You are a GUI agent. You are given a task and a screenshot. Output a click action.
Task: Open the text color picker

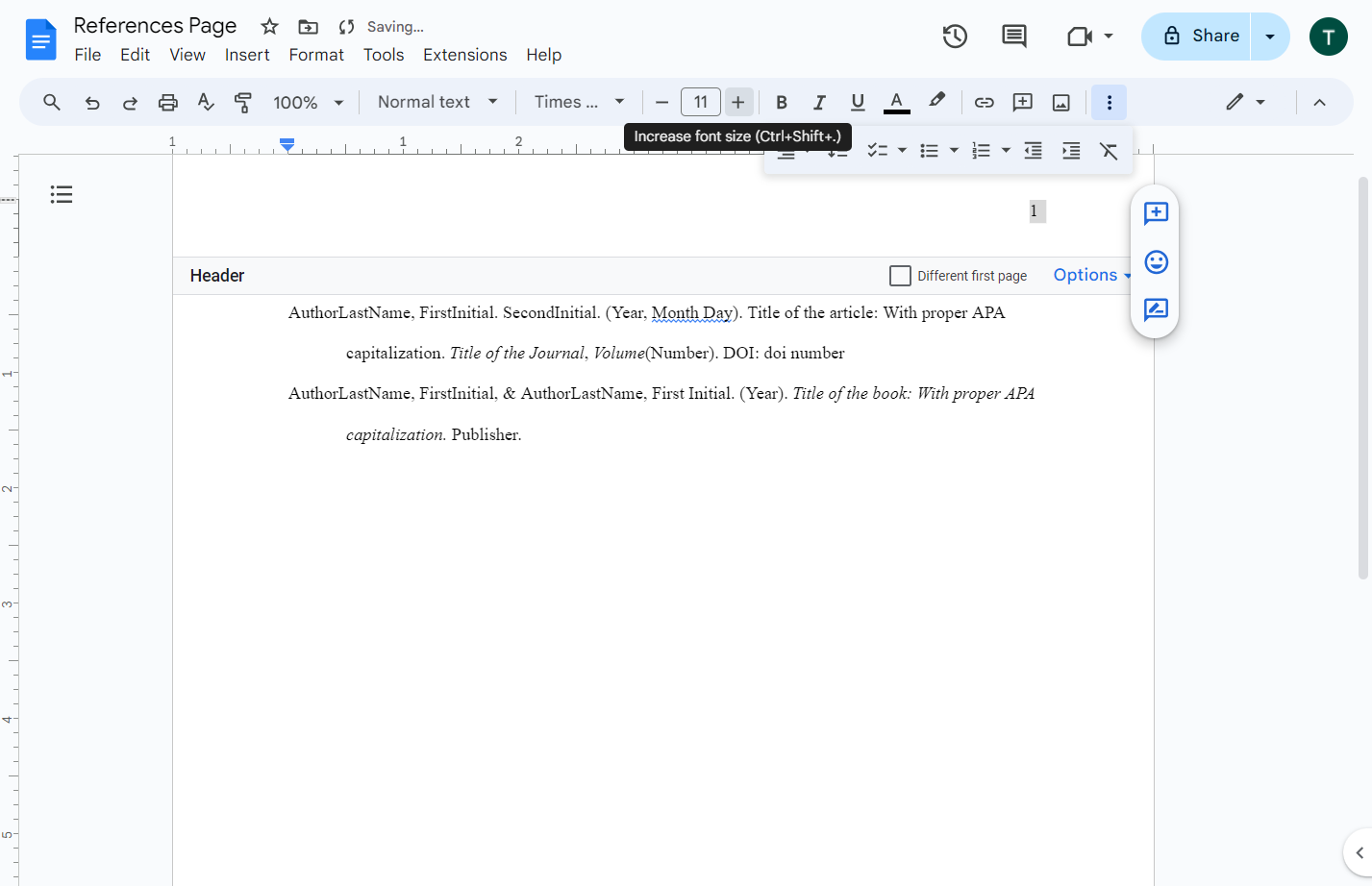[896, 102]
